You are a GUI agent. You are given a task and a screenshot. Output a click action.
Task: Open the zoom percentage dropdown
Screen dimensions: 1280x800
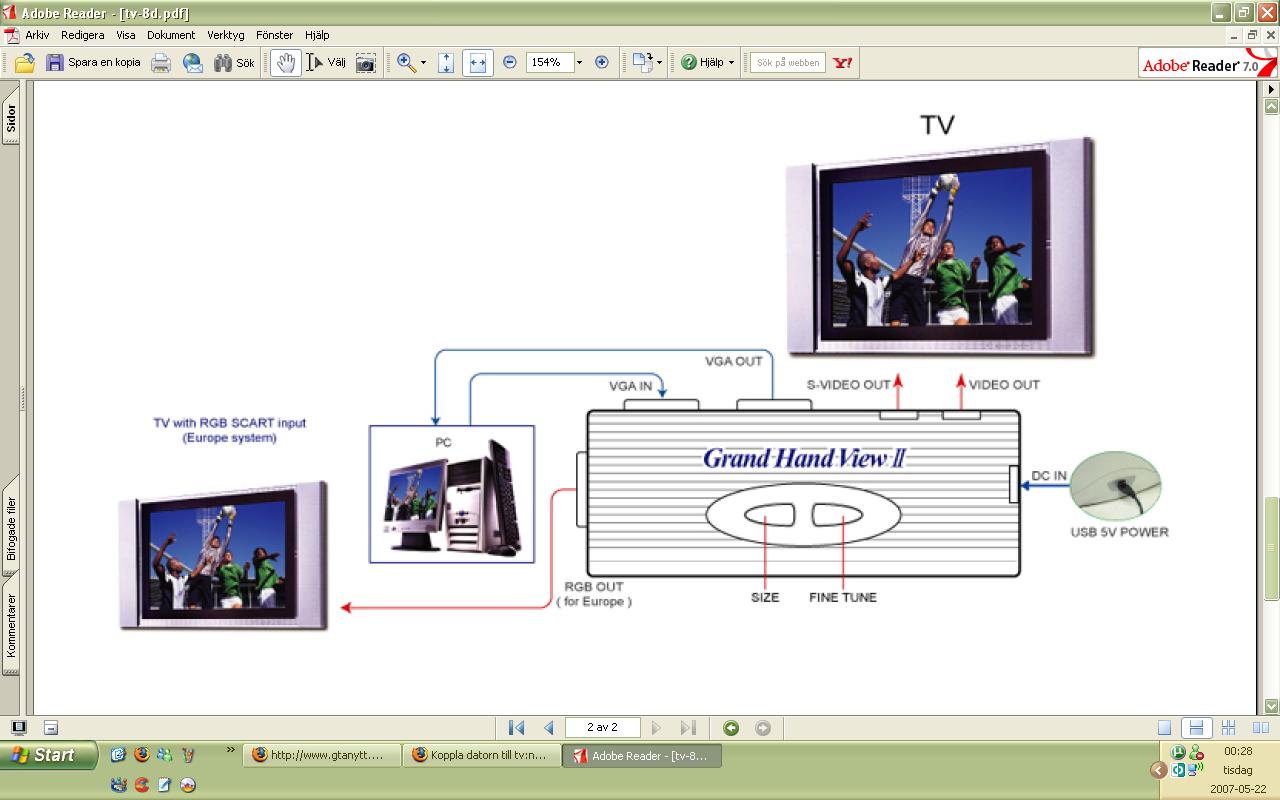pos(579,62)
